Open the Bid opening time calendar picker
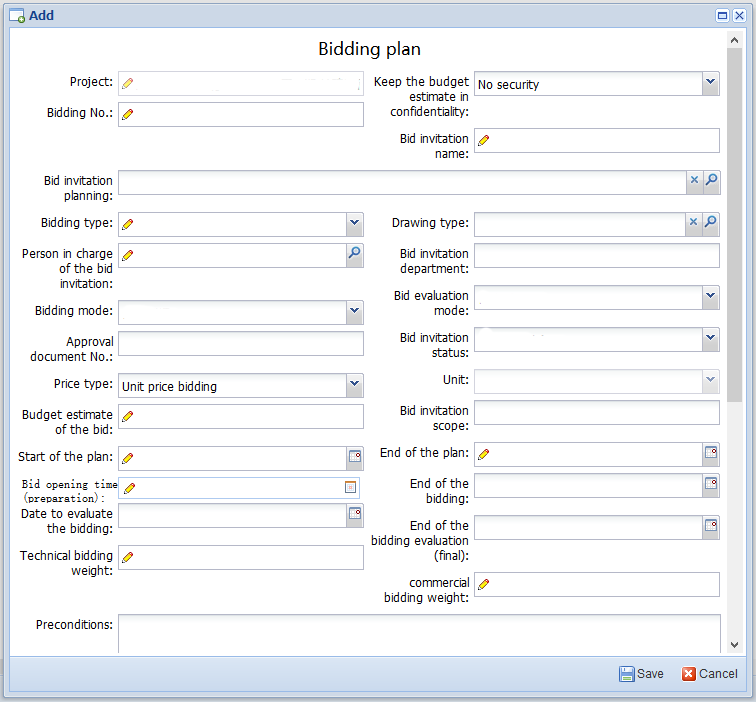This screenshot has width=756, height=702. [x=350, y=487]
